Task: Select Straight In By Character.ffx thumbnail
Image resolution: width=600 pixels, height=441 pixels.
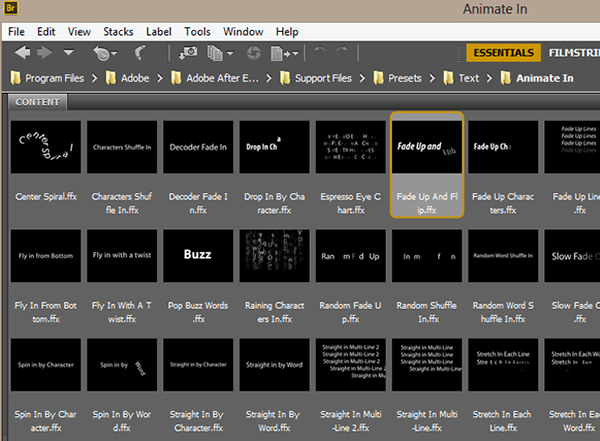Action: (x=198, y=364)
